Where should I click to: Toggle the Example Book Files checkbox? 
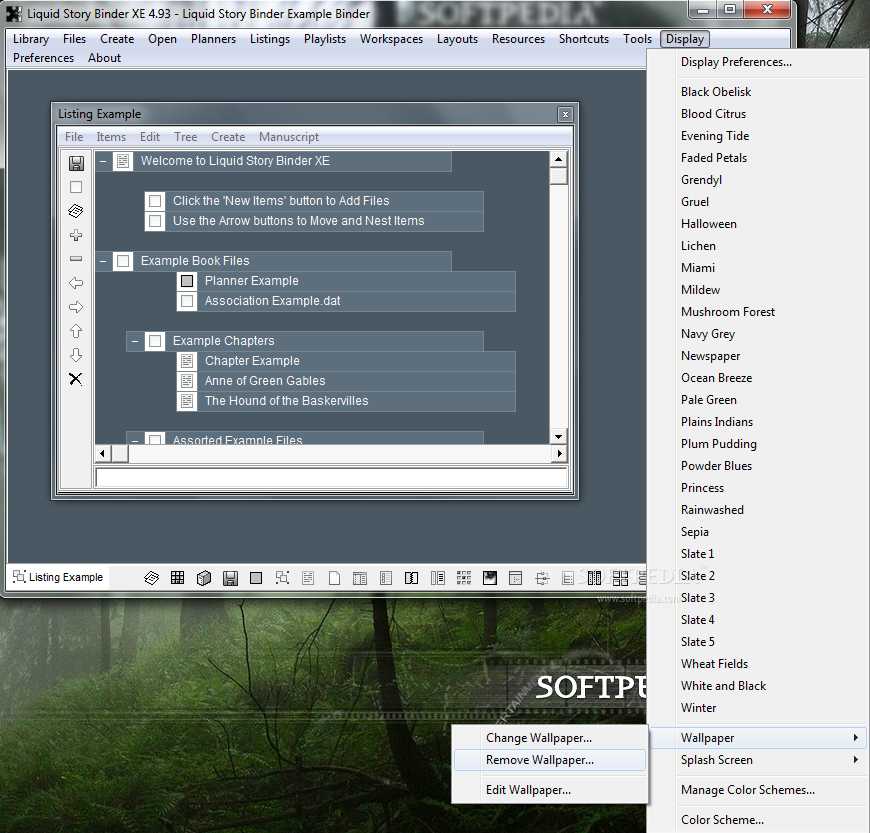coord(123,261)
